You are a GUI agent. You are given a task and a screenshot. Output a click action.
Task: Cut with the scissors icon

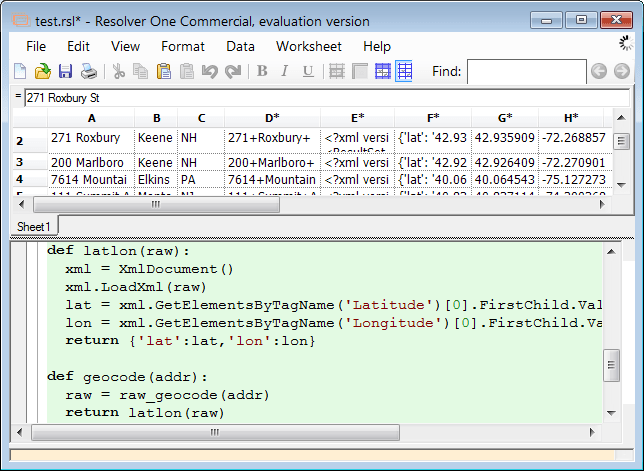[119, 71]
